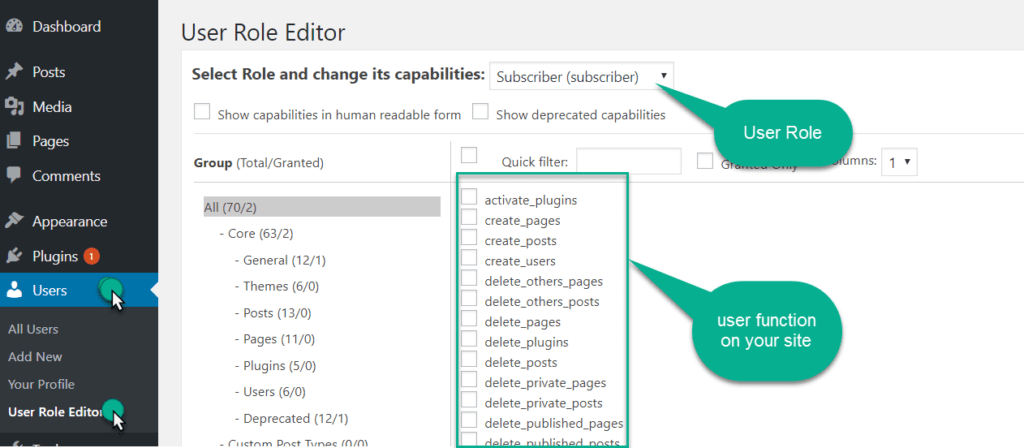Enable Show capabilities in human readable form
The image size is (1024, 448).
pyautogui.click(x=202, y=112)
